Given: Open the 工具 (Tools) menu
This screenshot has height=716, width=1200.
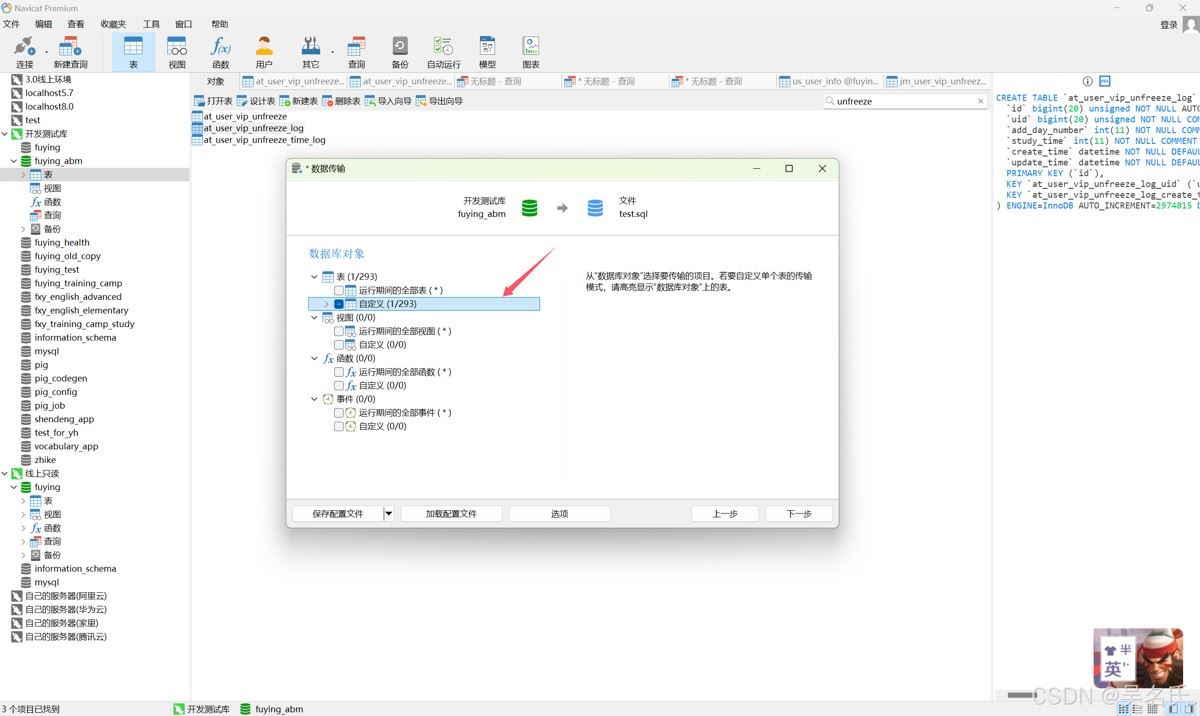Looking at the screenshot, I should pos(151,24).
